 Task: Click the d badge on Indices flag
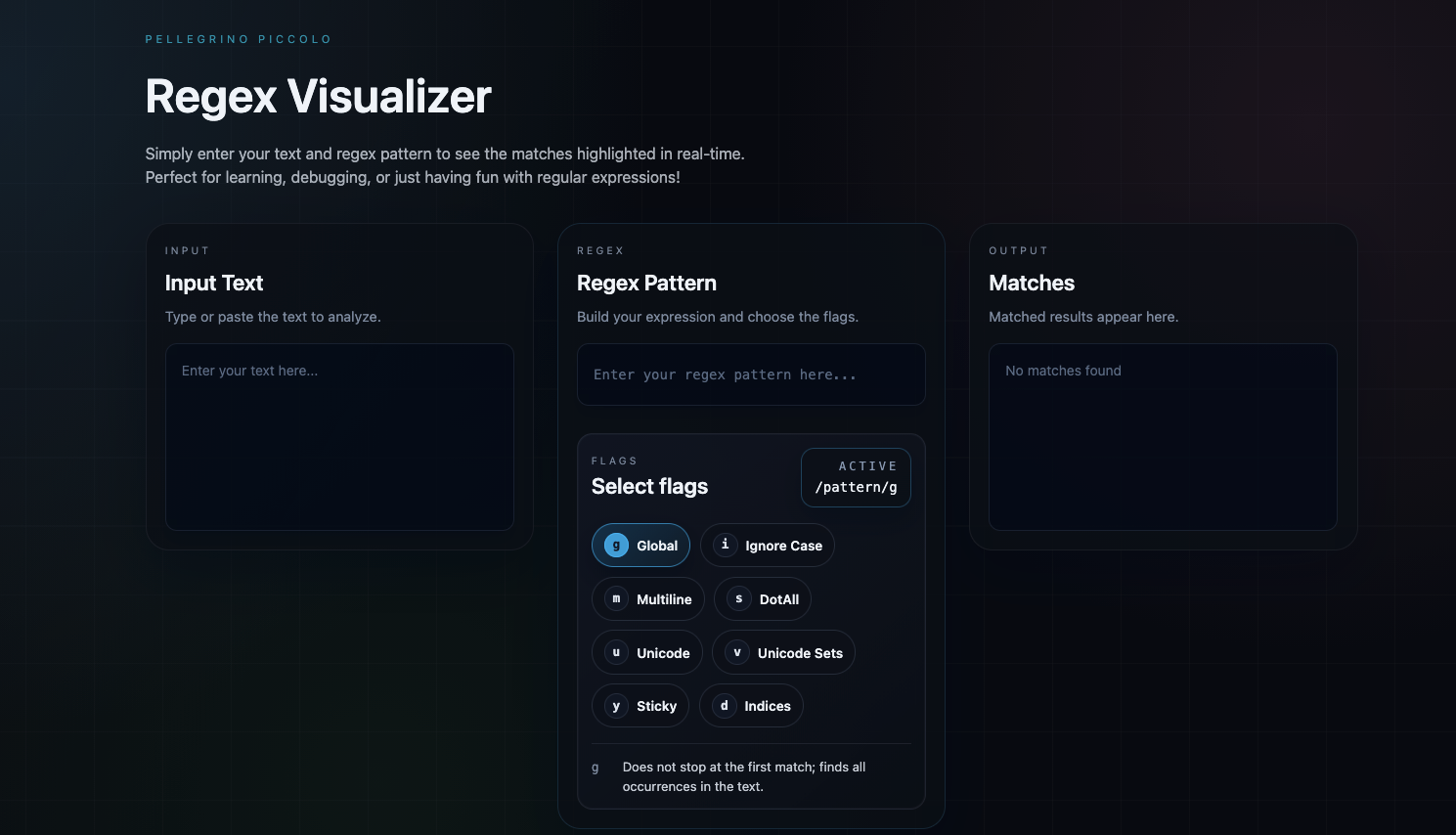pyautogui.click(x=724, y=705)
